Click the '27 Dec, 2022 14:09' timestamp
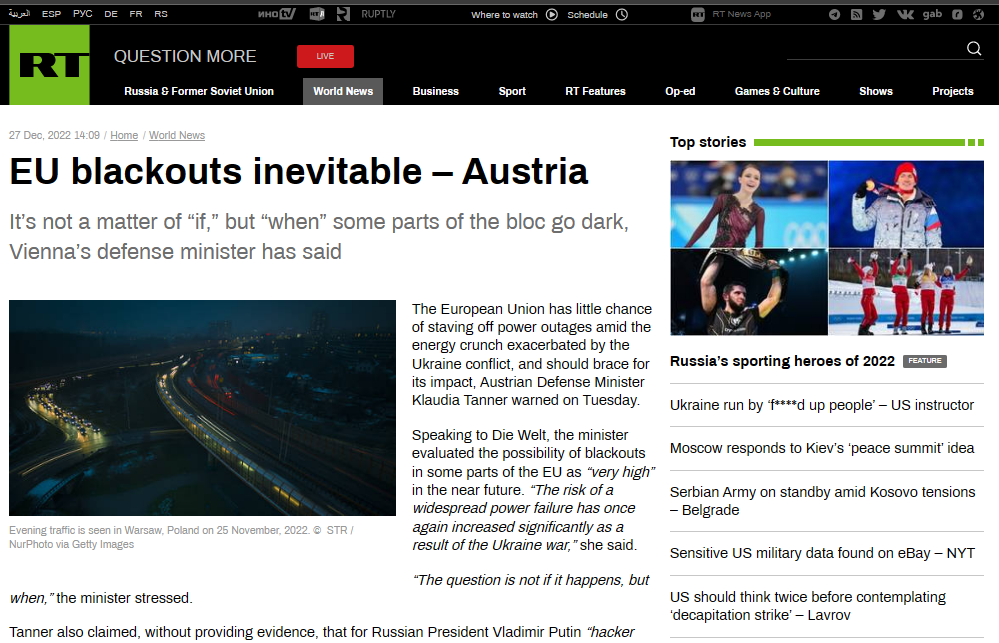 pos(54,135)
